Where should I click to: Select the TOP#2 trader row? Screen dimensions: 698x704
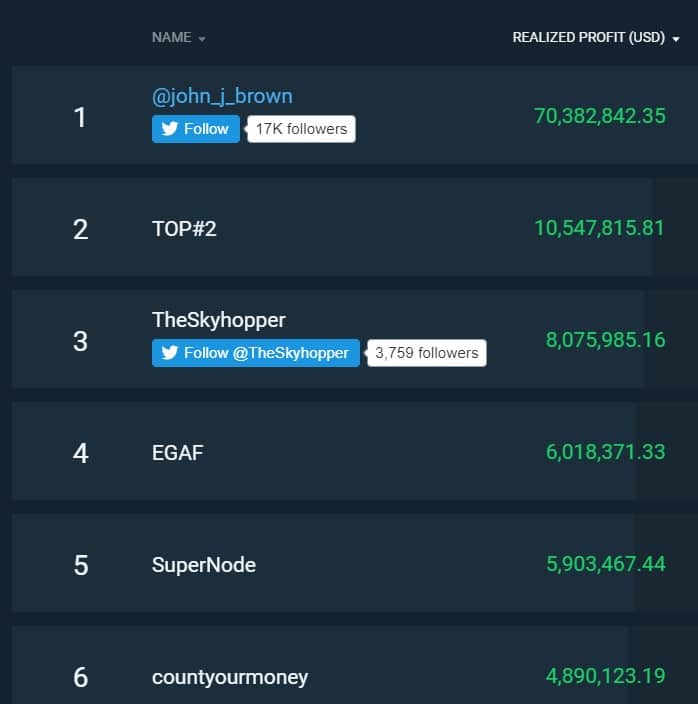click(x=332, y=227)
